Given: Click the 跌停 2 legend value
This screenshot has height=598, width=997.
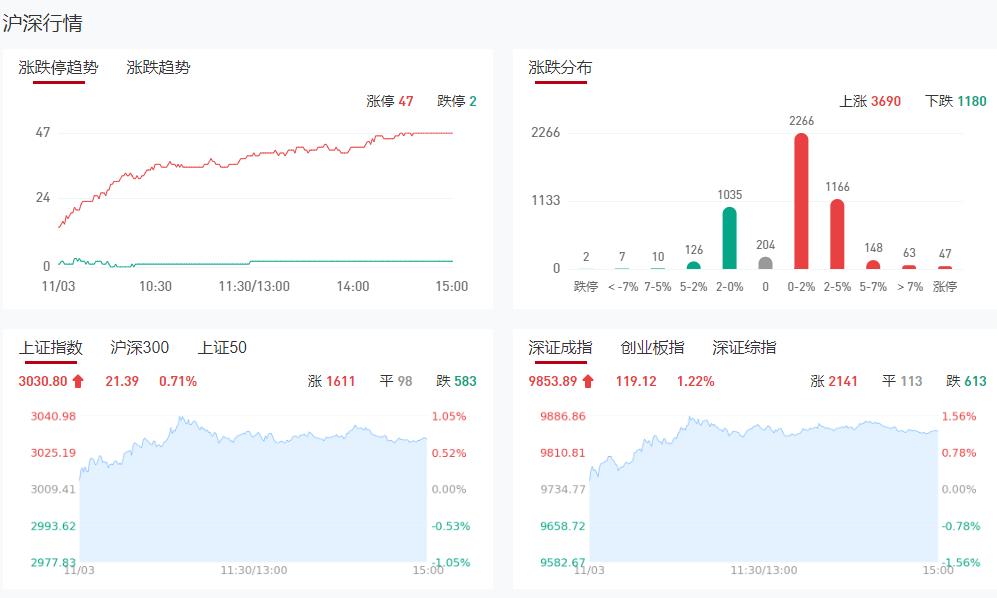Looking at the screenshot, I should (x=457, y=101).
